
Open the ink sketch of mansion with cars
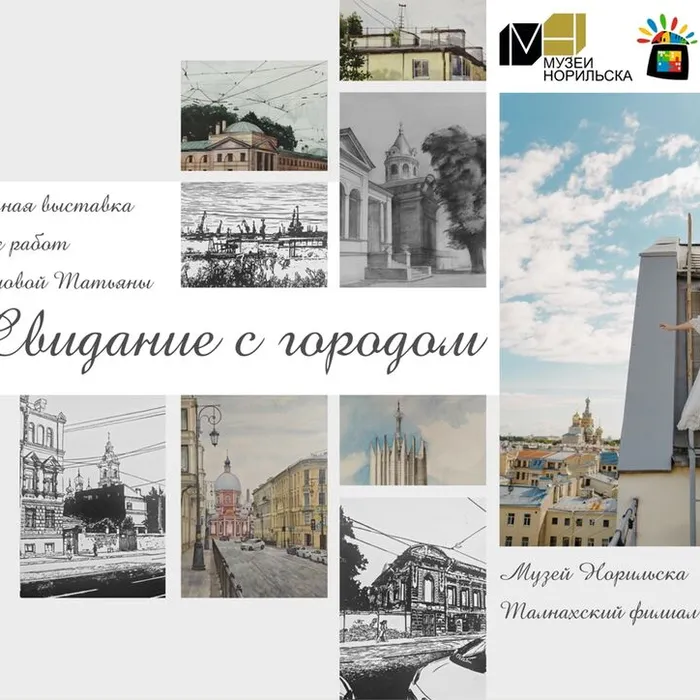[x=412, y=599]
